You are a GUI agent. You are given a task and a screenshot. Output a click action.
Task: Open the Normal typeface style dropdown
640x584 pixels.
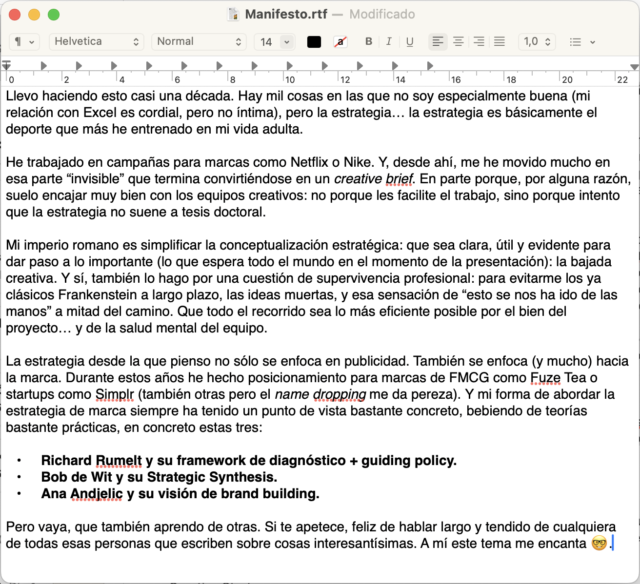pos(198,42)
